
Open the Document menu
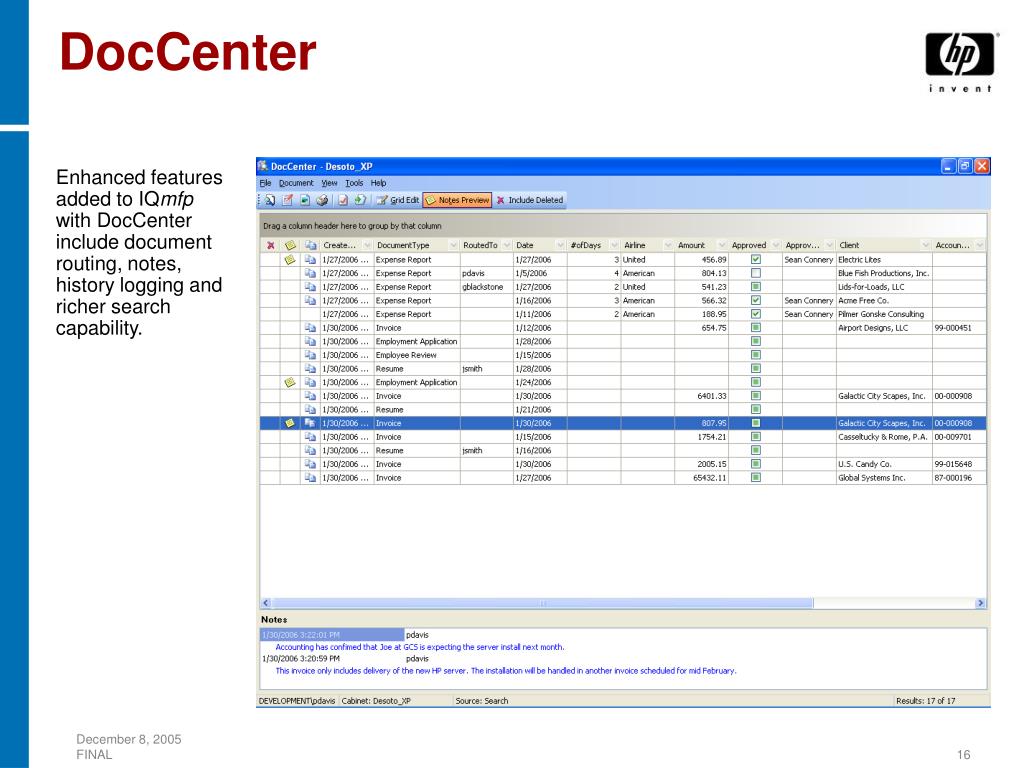pyautogui.click(x=296, y=184)
